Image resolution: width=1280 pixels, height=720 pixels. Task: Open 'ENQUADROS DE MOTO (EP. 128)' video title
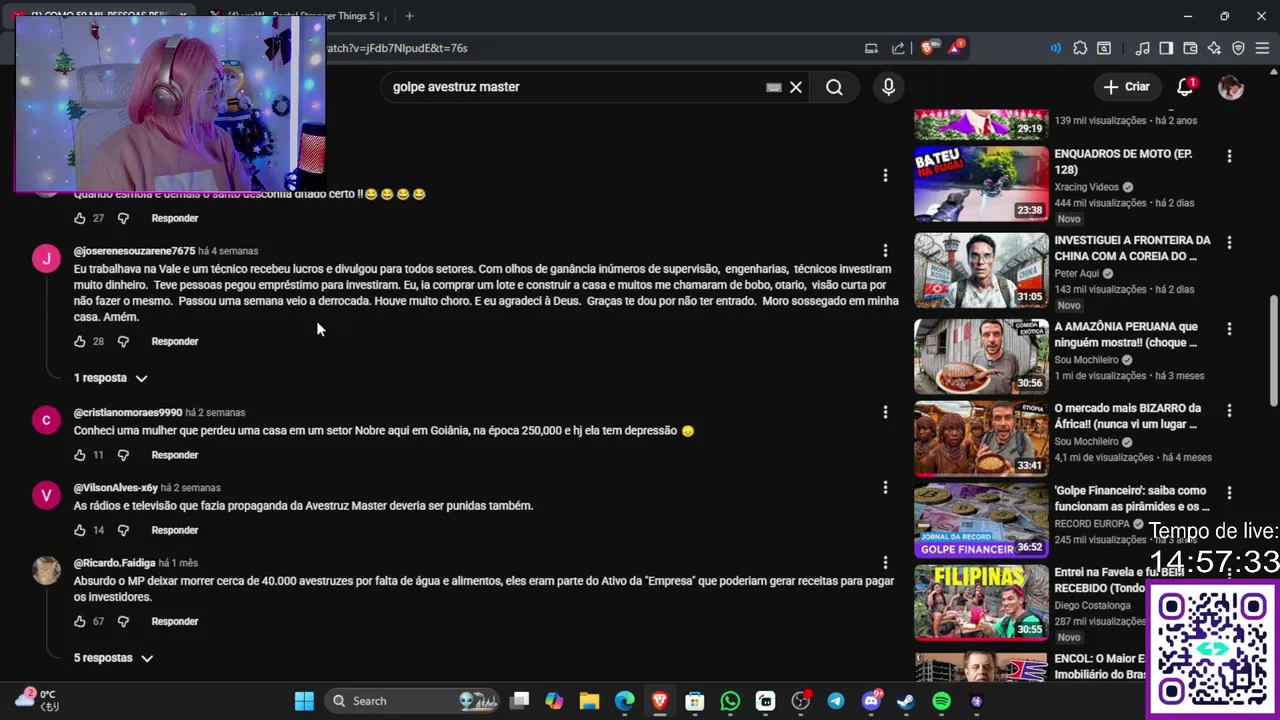pyautogui.click(x=1123, y=162)
